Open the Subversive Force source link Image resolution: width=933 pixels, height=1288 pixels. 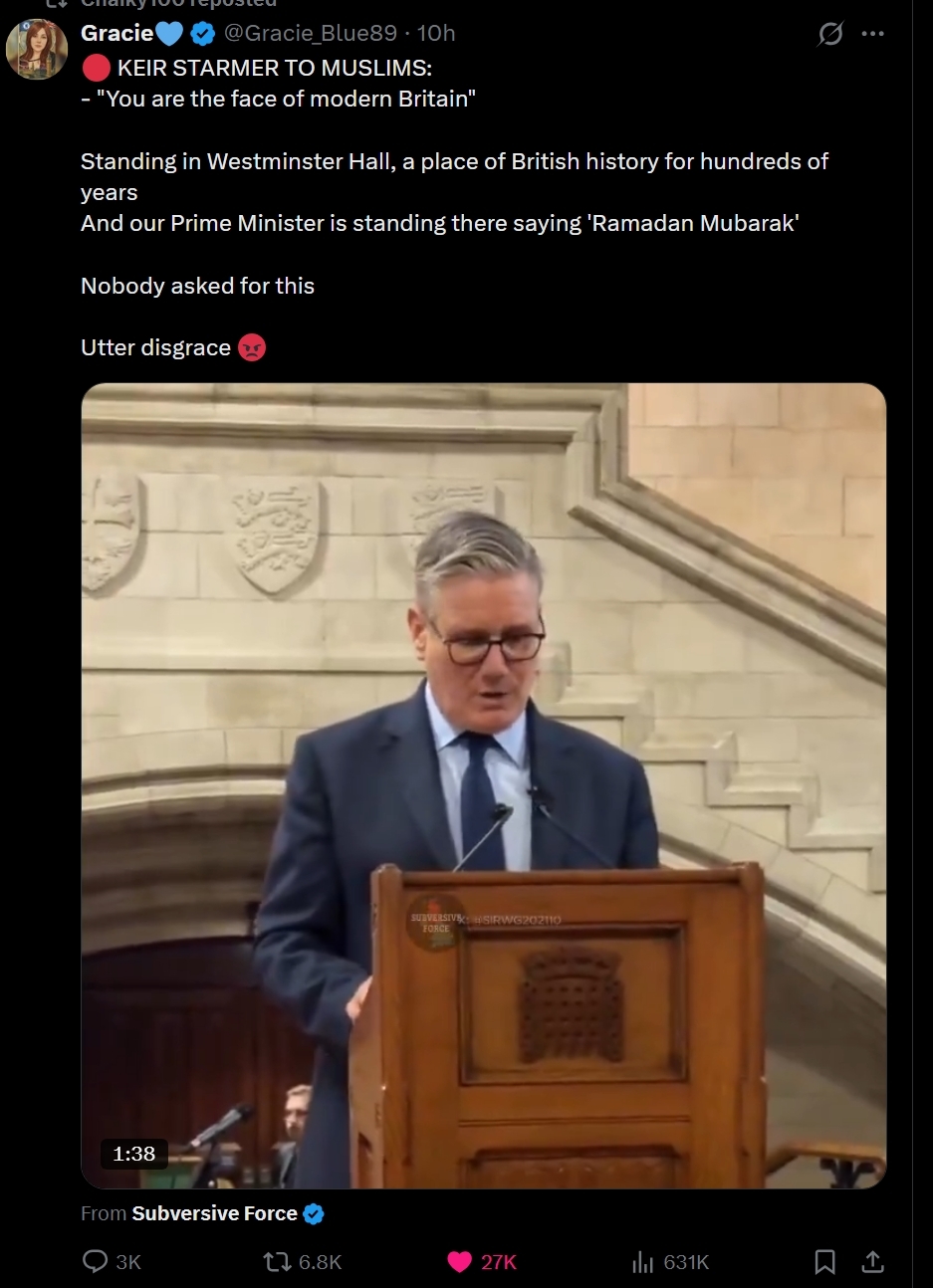pos(214,1213)
